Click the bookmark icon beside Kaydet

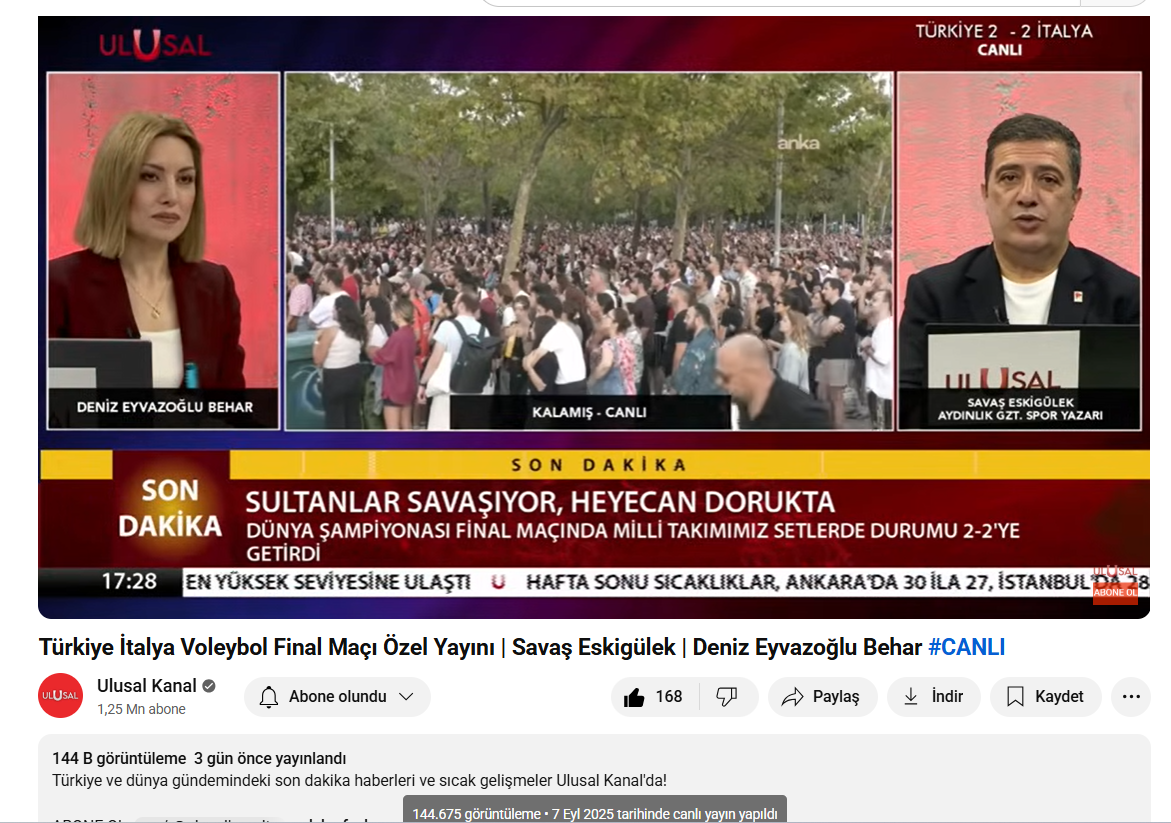(1015, 697)
